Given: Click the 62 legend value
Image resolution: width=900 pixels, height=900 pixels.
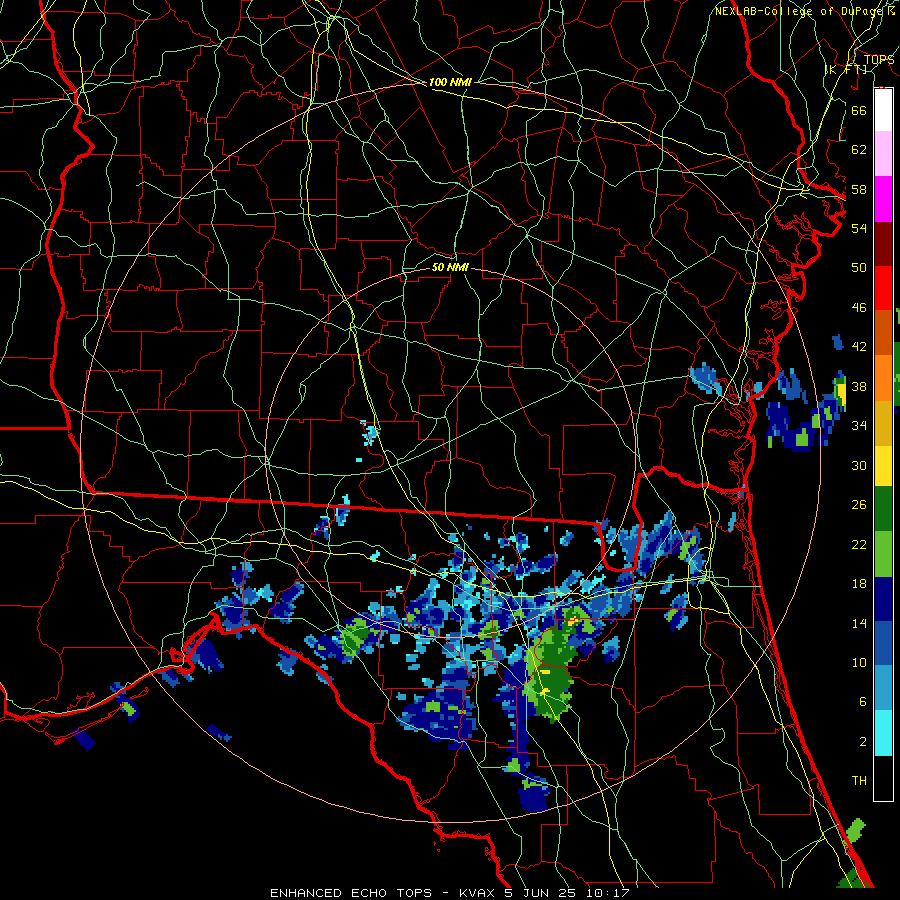Looking at the screenshot, I should pyautogui.click(x=859, y=149).
